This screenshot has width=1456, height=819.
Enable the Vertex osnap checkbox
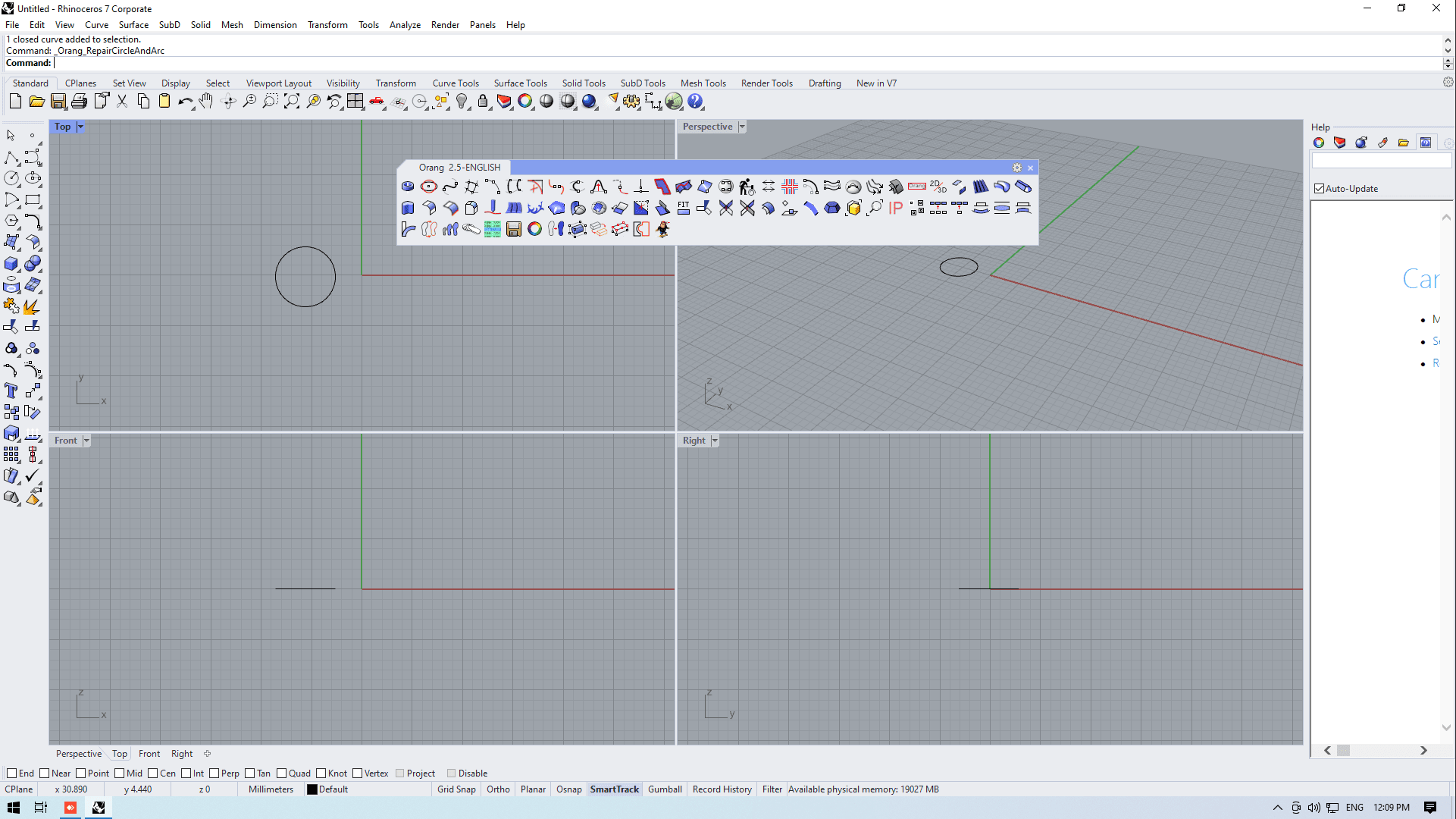click(357, 773)
